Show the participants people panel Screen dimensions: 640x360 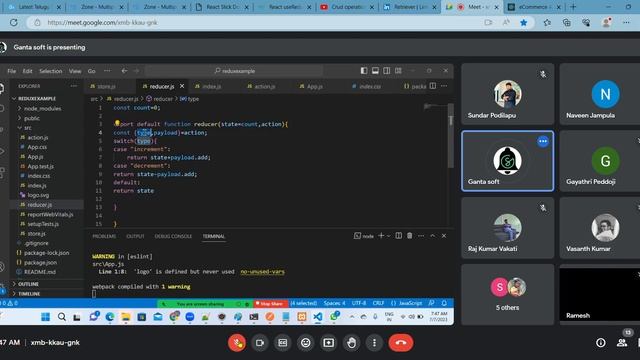point(622,343)
